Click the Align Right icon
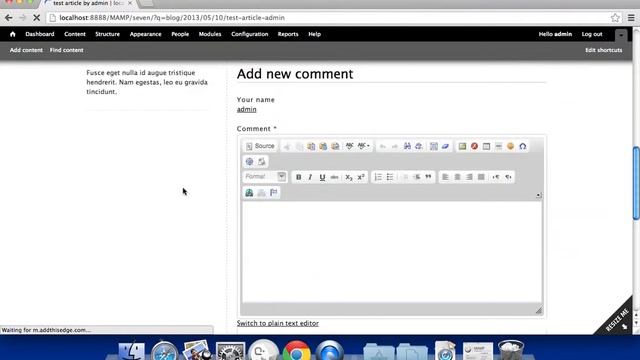This screenshot has width=640, height=360. tap(469, 177)
